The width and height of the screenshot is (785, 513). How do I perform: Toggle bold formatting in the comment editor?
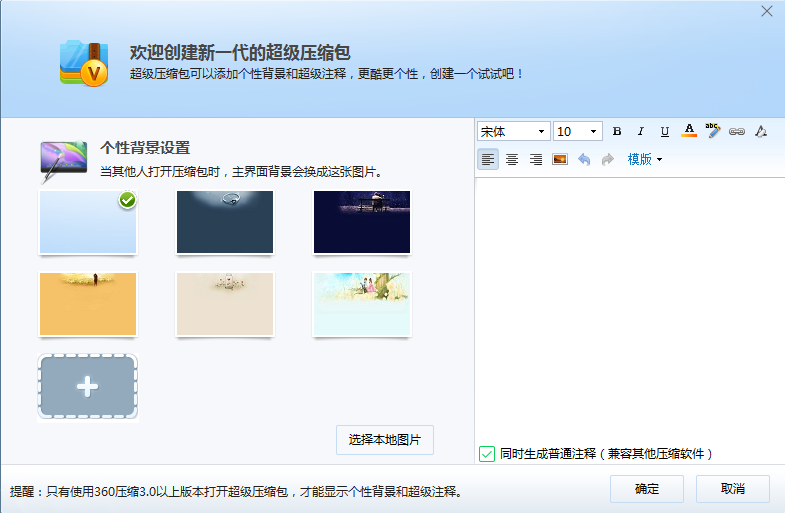[617, 132]
